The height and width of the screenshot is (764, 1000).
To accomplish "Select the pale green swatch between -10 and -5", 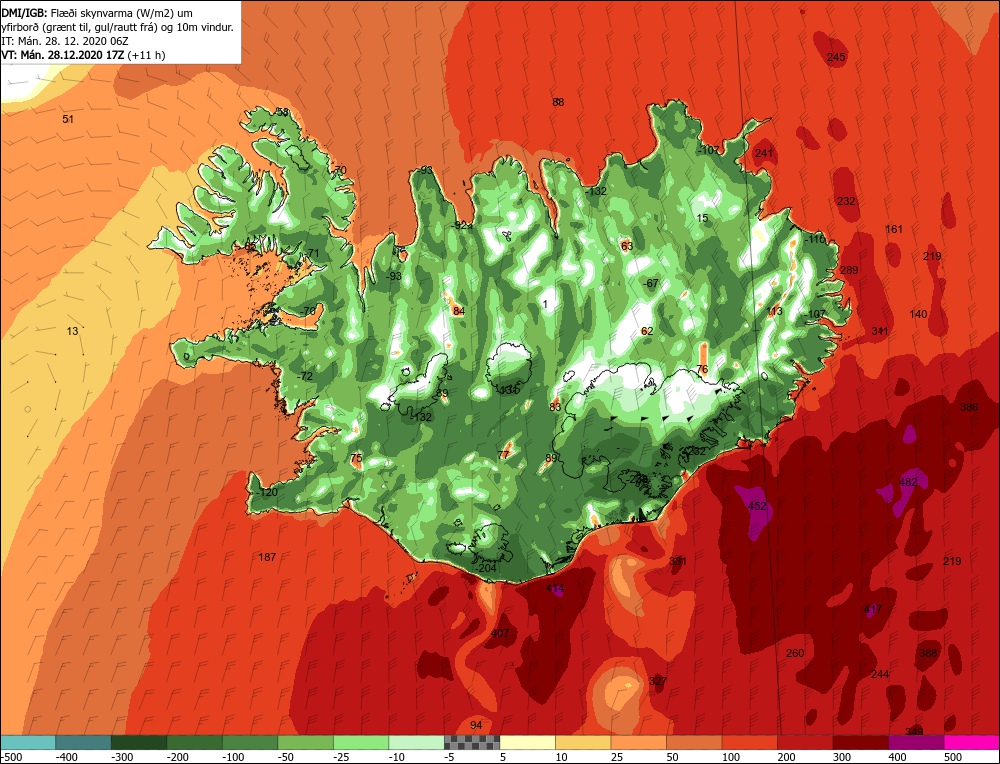I will point(416,742).
